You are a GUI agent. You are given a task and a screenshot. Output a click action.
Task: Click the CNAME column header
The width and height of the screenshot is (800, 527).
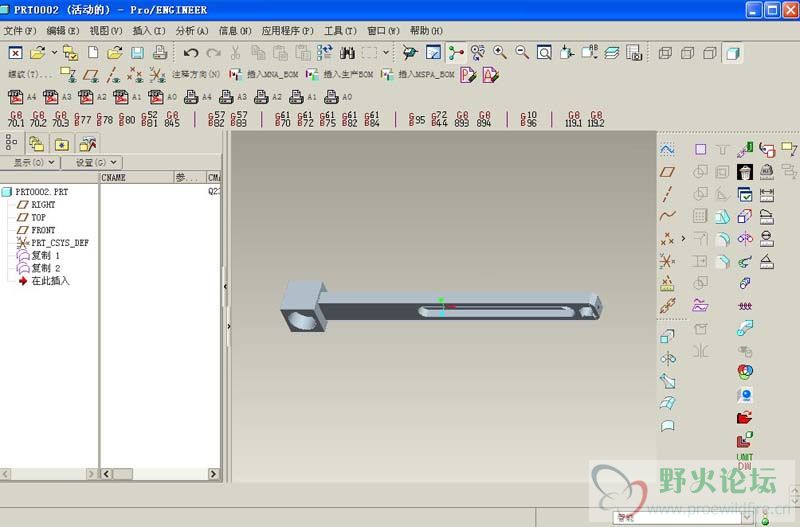point(137,177)
